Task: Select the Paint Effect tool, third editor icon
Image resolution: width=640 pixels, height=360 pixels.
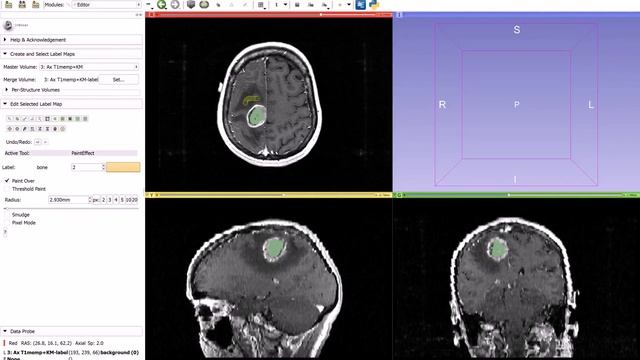Action: point(24,119)
